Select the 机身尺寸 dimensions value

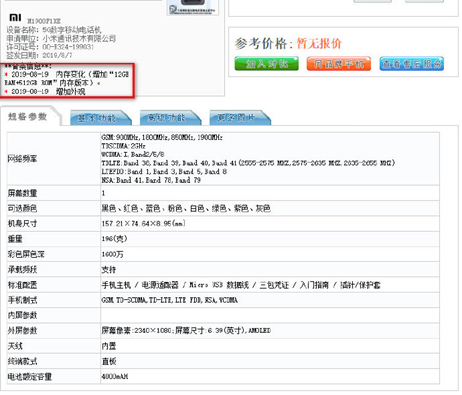pyautogui.click(x=143, y=224)
